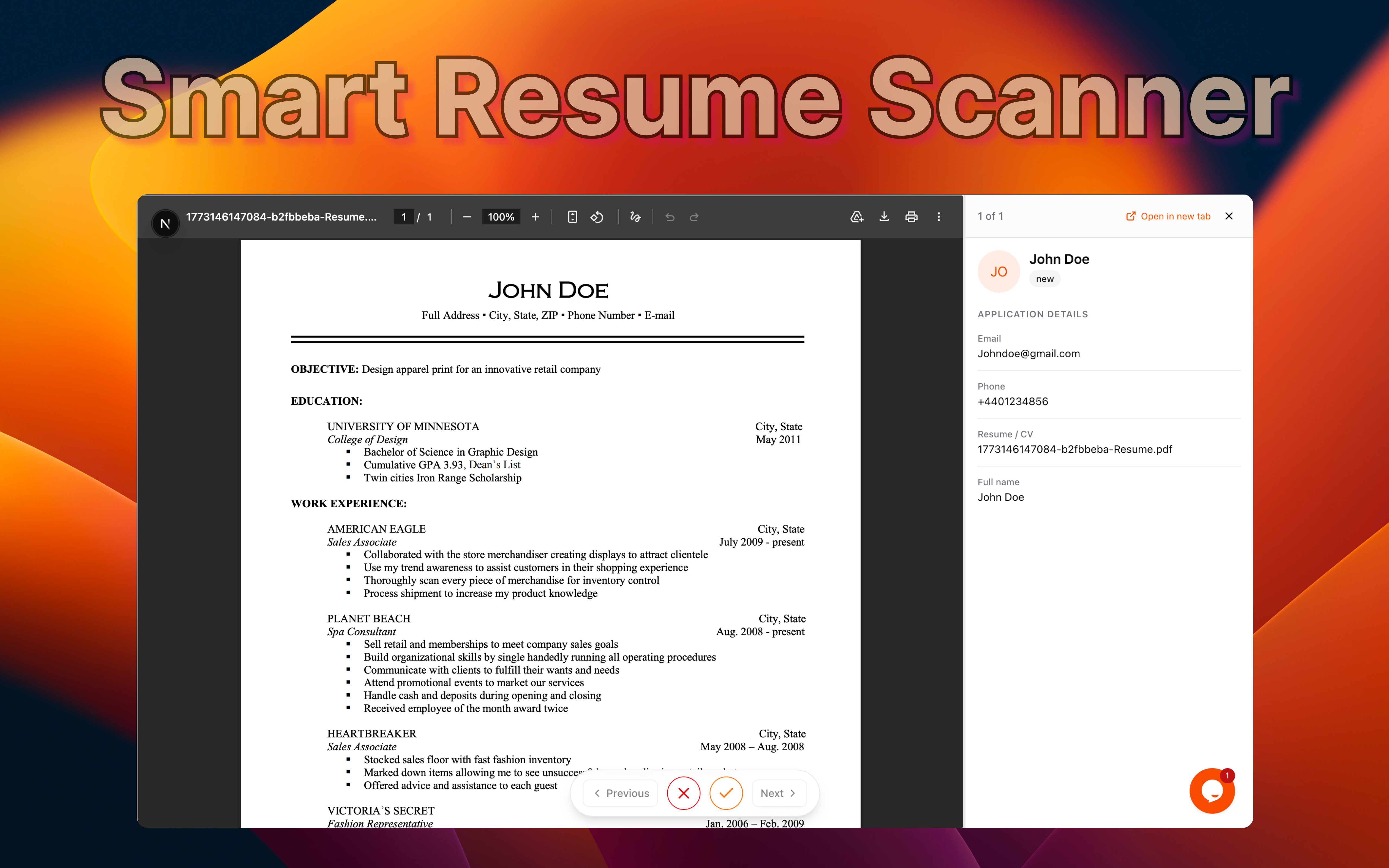
Task: Open the PDF viewer More options menu
Action: [x=939, y=216]
